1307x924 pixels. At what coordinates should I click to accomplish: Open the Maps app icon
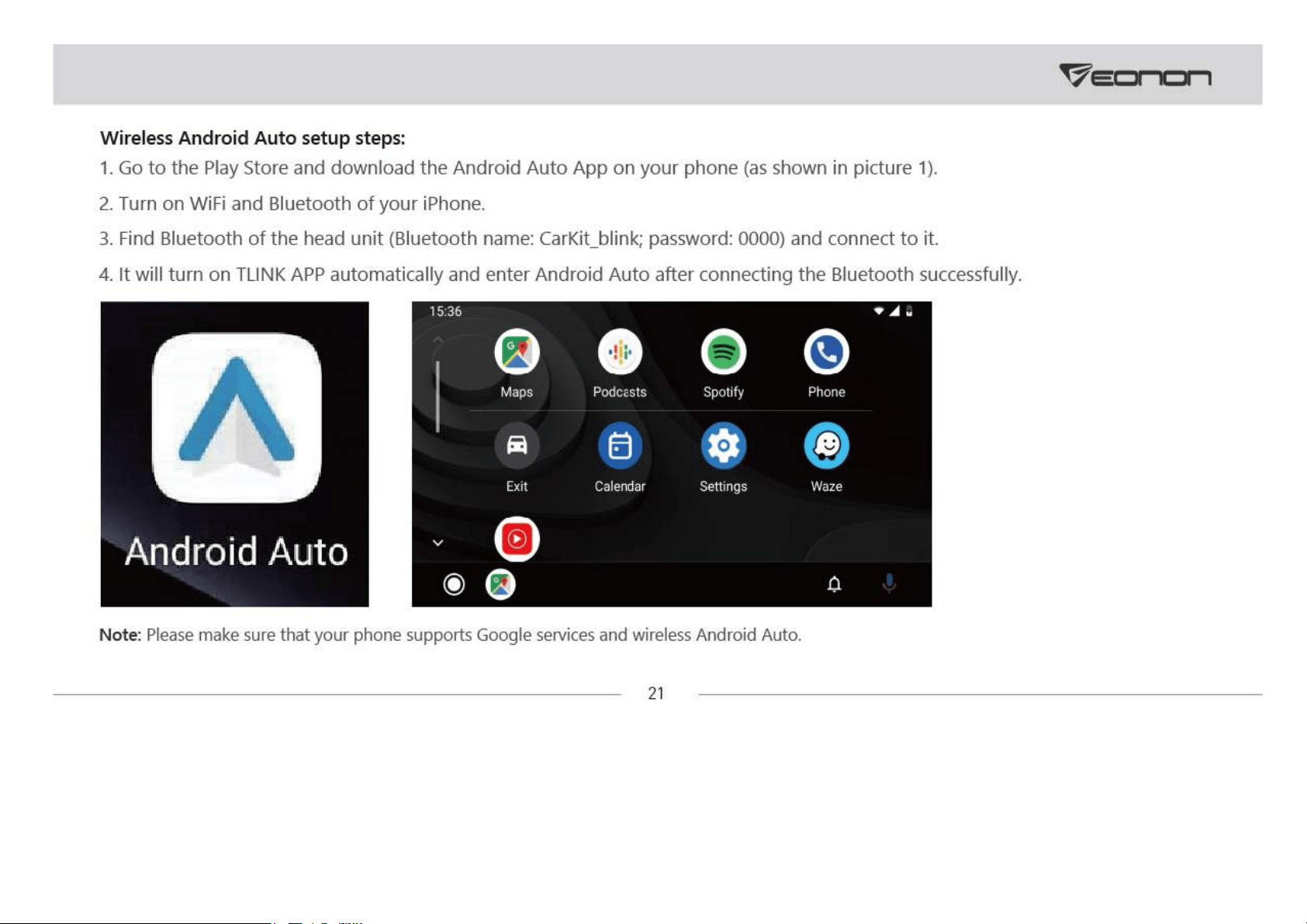(517, 351)
